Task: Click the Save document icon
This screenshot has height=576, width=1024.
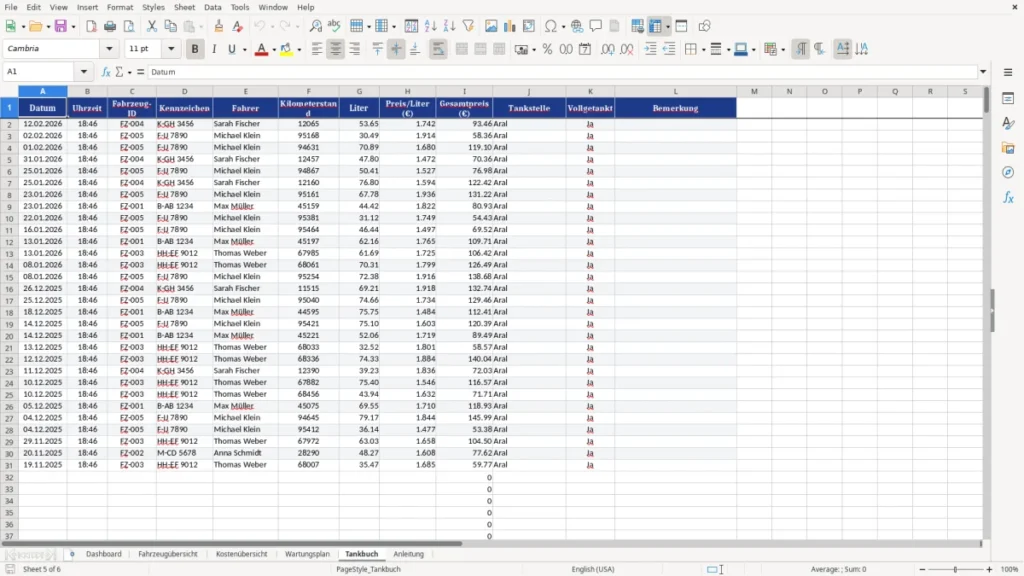Action: click(61, 26)
